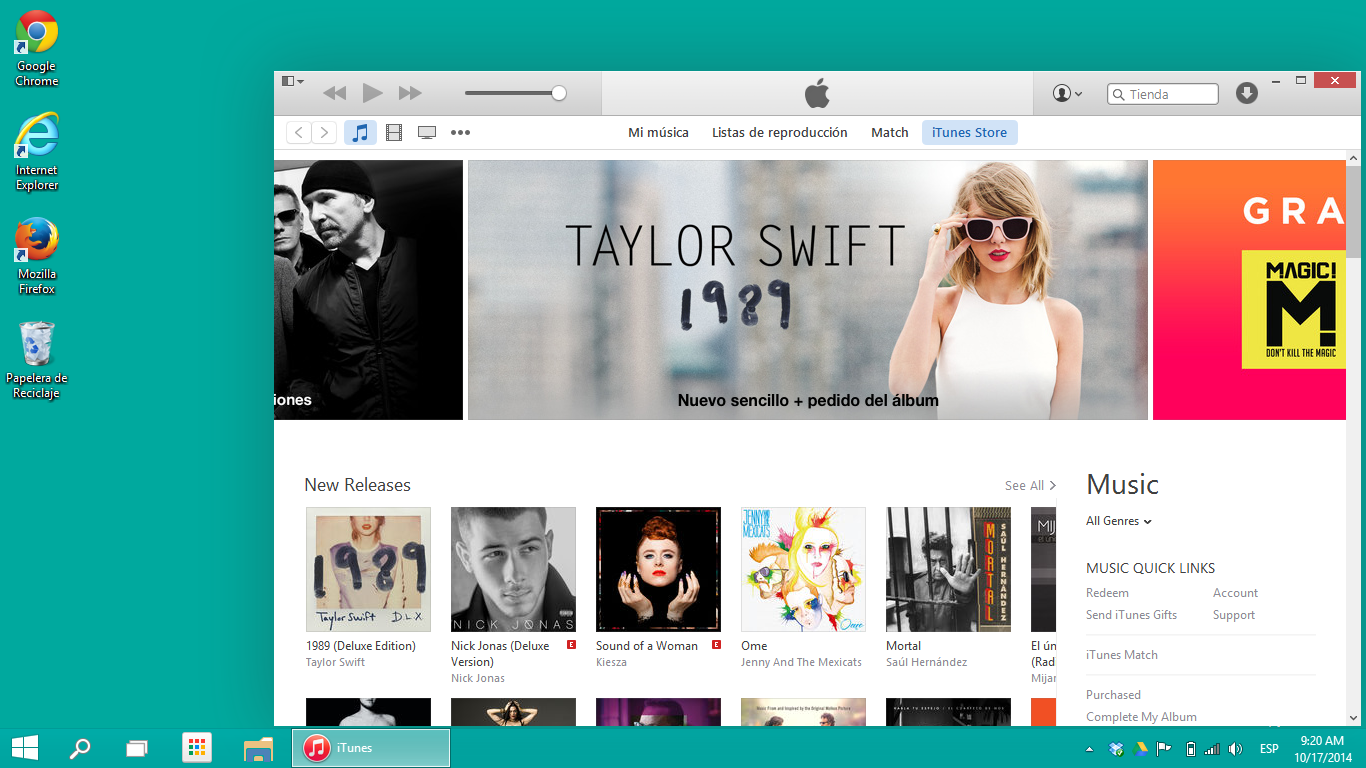Click the ESP language indicator
The image size is (1366, 768).
click(x=1269, y=749)
